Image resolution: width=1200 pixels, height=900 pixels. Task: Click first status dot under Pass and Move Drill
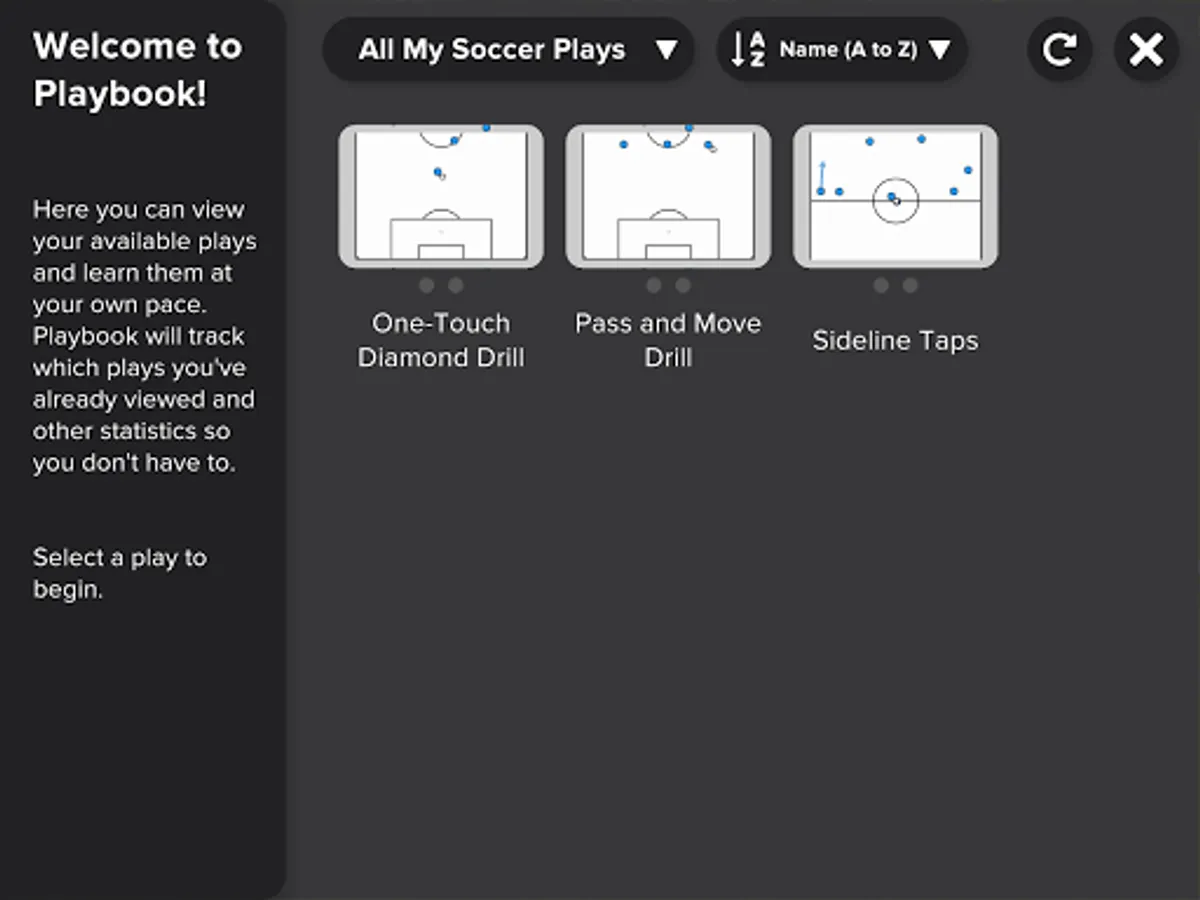(654, 286)
